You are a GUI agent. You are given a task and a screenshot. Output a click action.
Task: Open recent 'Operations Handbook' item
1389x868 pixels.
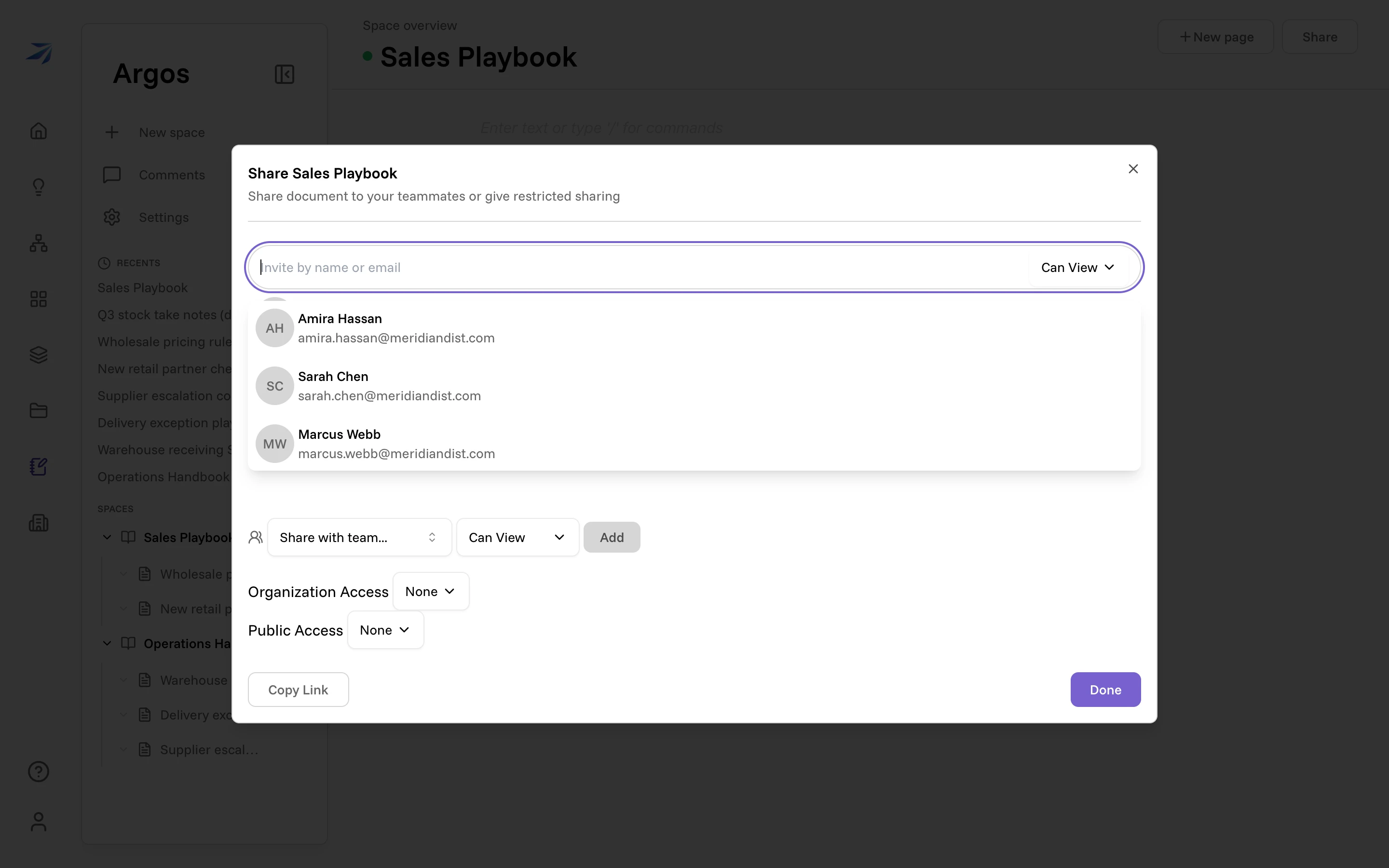[163, 476]
